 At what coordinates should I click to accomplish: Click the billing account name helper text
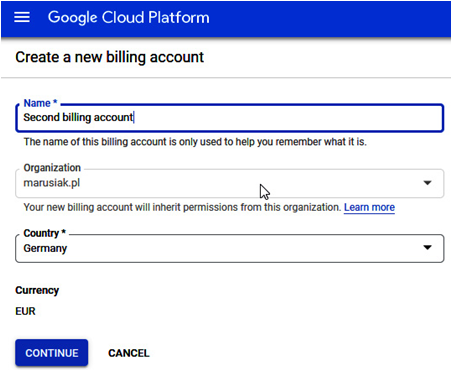[x=195, y=142]
